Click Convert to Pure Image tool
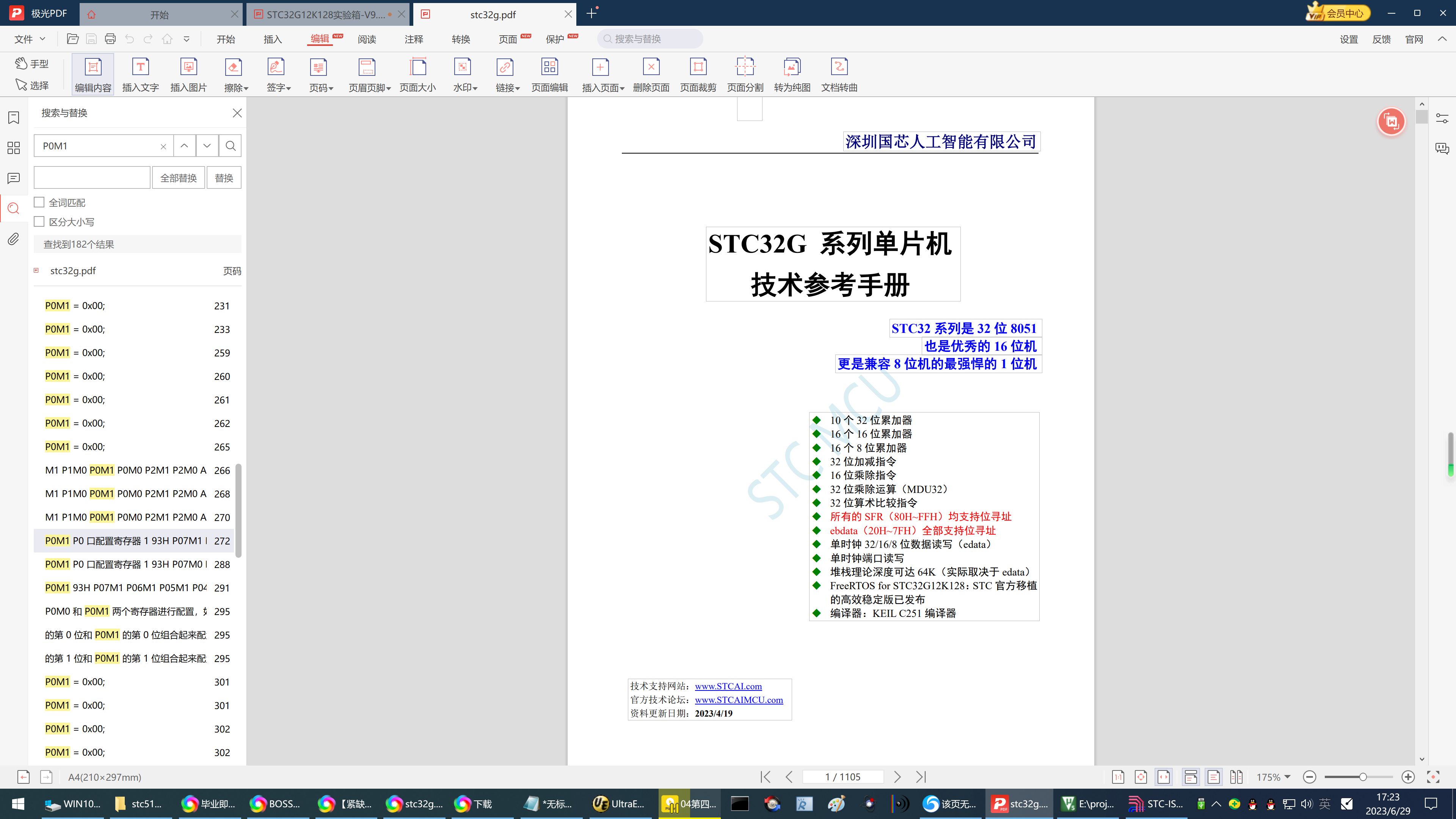 (792, 74)
